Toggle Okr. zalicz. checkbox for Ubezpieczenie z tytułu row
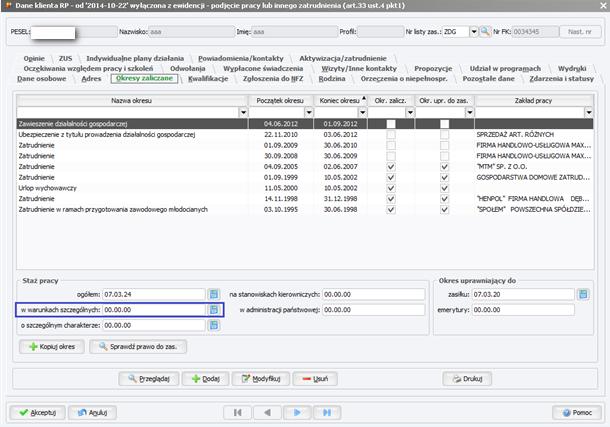 391,135
